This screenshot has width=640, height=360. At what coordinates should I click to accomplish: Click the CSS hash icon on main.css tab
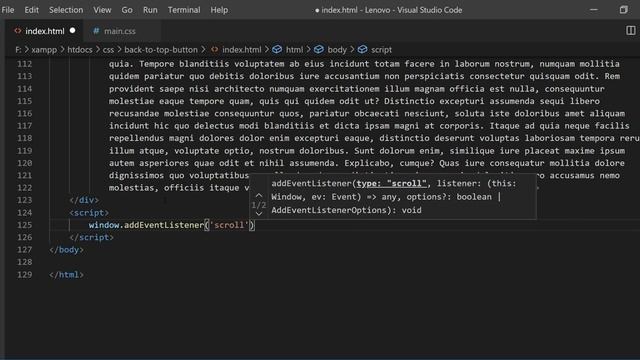96,31
